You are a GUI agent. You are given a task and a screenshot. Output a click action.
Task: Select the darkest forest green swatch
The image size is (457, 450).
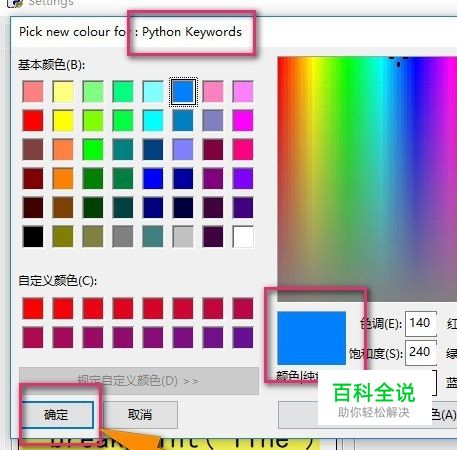point(93,207)
